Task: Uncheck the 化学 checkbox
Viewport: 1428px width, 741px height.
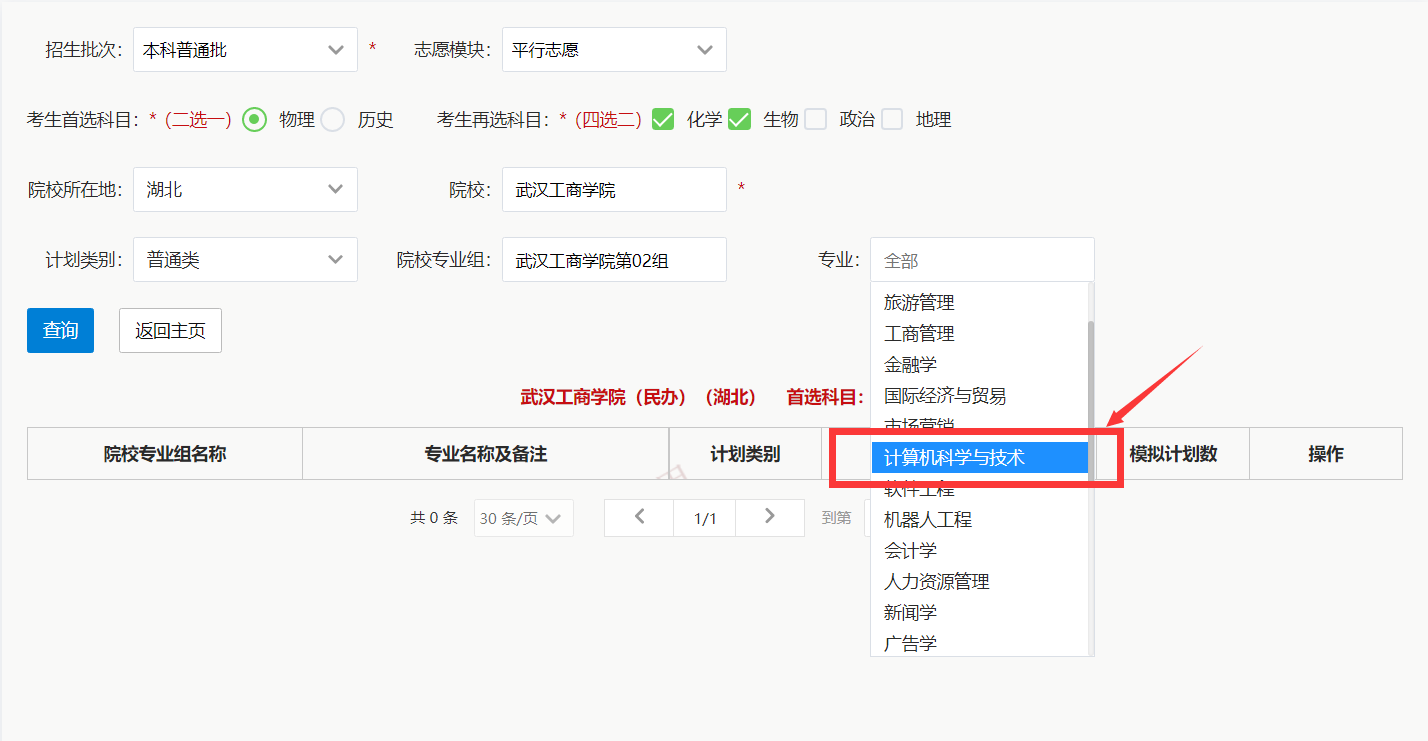Action: (x=664, y=119)
